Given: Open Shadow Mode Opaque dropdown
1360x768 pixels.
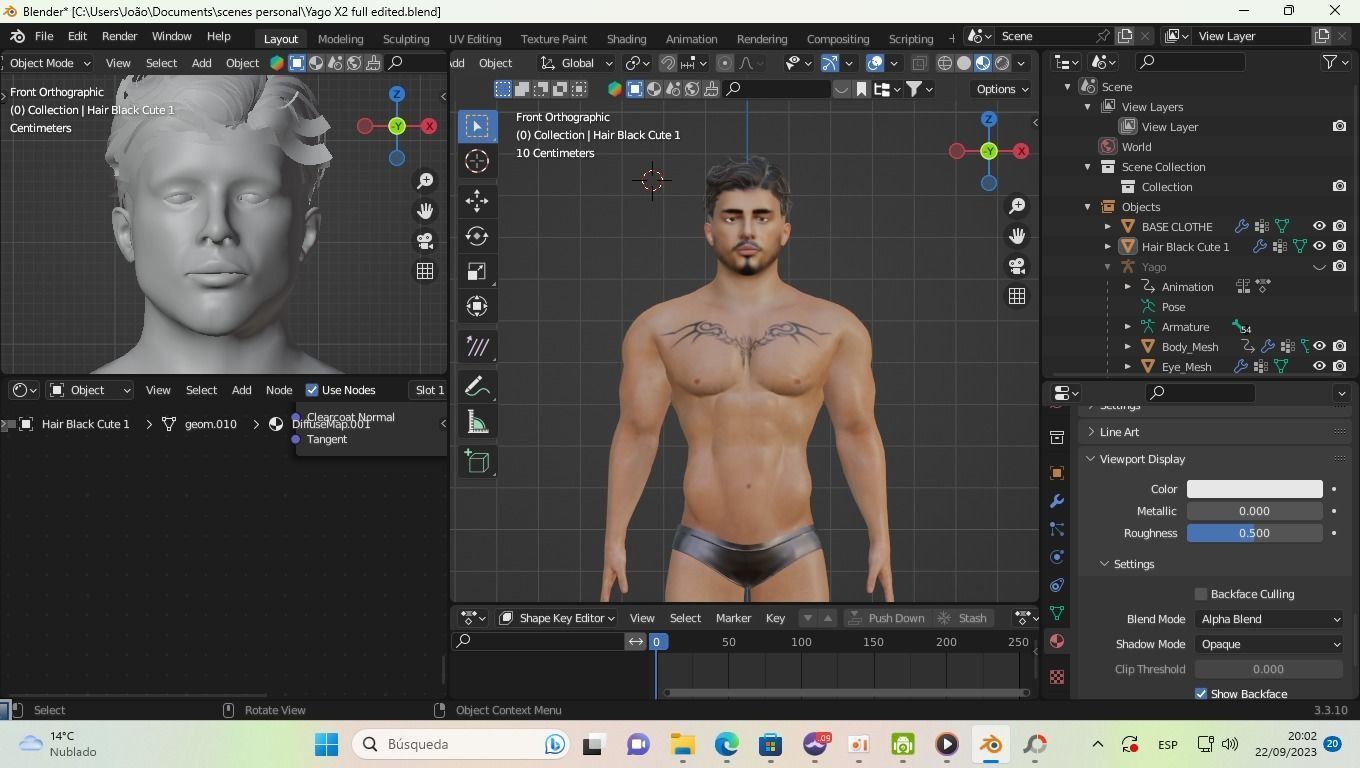Looking at the screenshot, I should 1269,644.
